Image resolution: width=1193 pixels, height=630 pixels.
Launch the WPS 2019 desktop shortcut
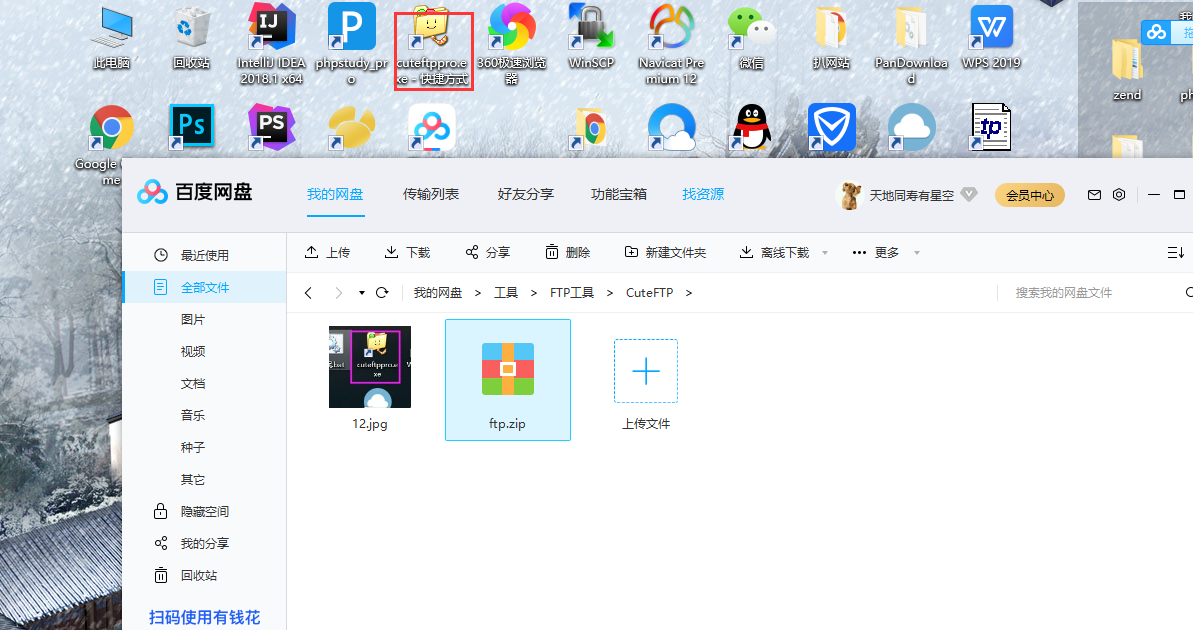[x=991, y=37]
